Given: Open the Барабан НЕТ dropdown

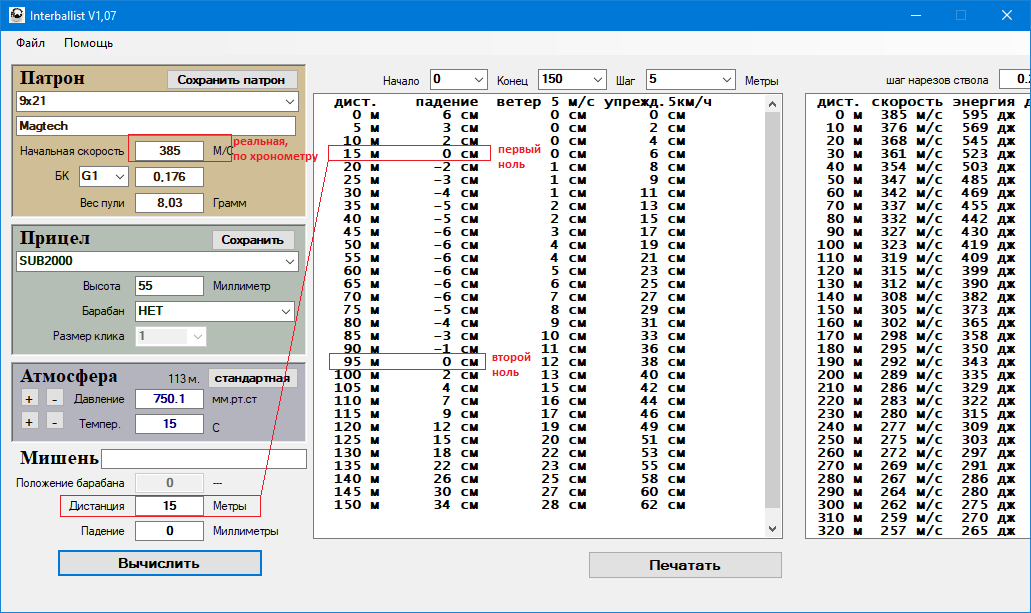Looking at the screenshot, I should click(x=285, y=311).
